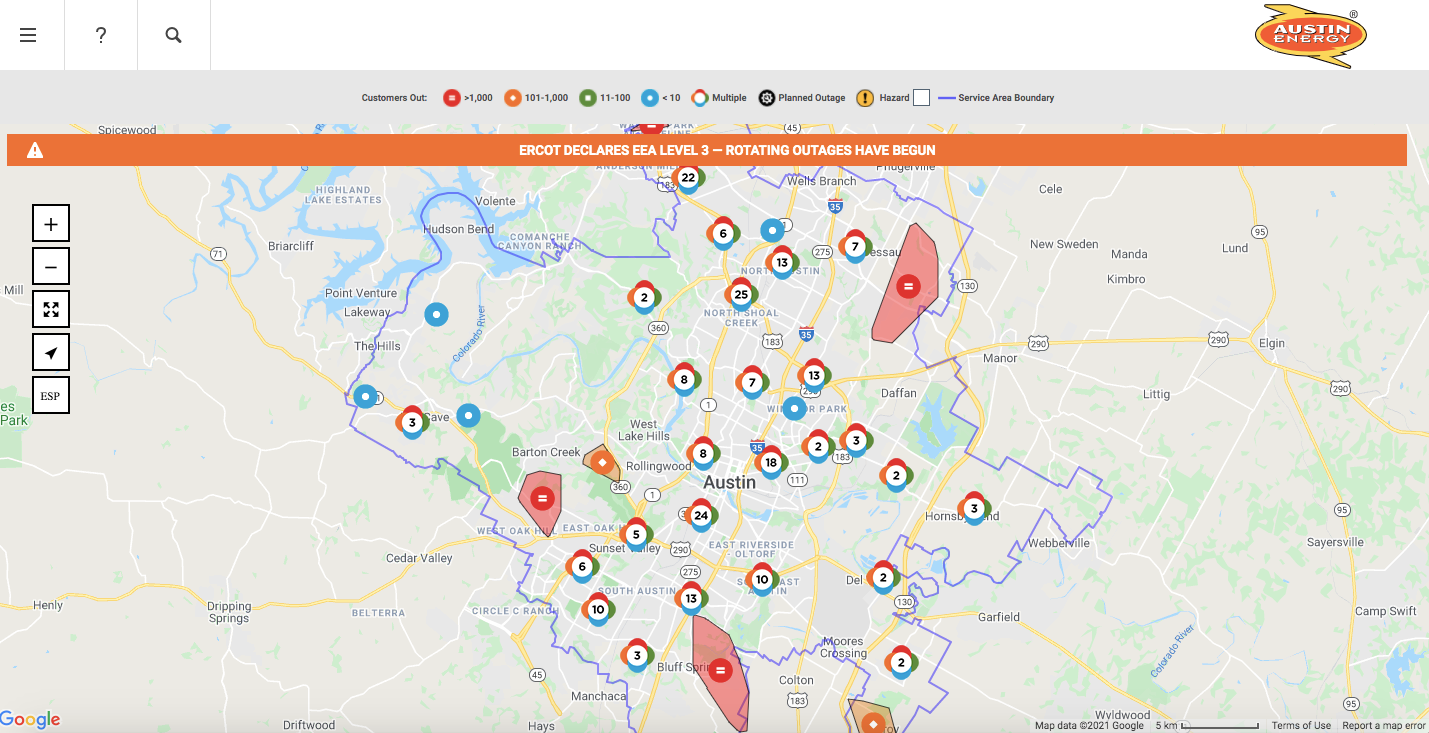Click the search magnifier icon
Image resolution: width=1429 pixels, height=733 pixels.
click(x=173, y=35)
